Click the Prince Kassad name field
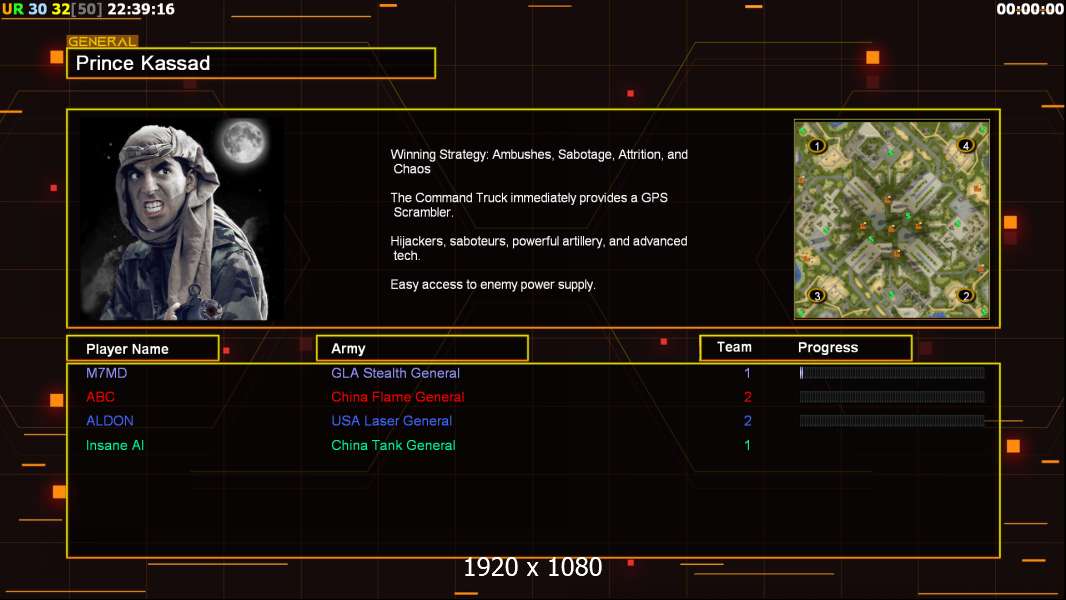 pyautogui.click(x=251, y=63)
